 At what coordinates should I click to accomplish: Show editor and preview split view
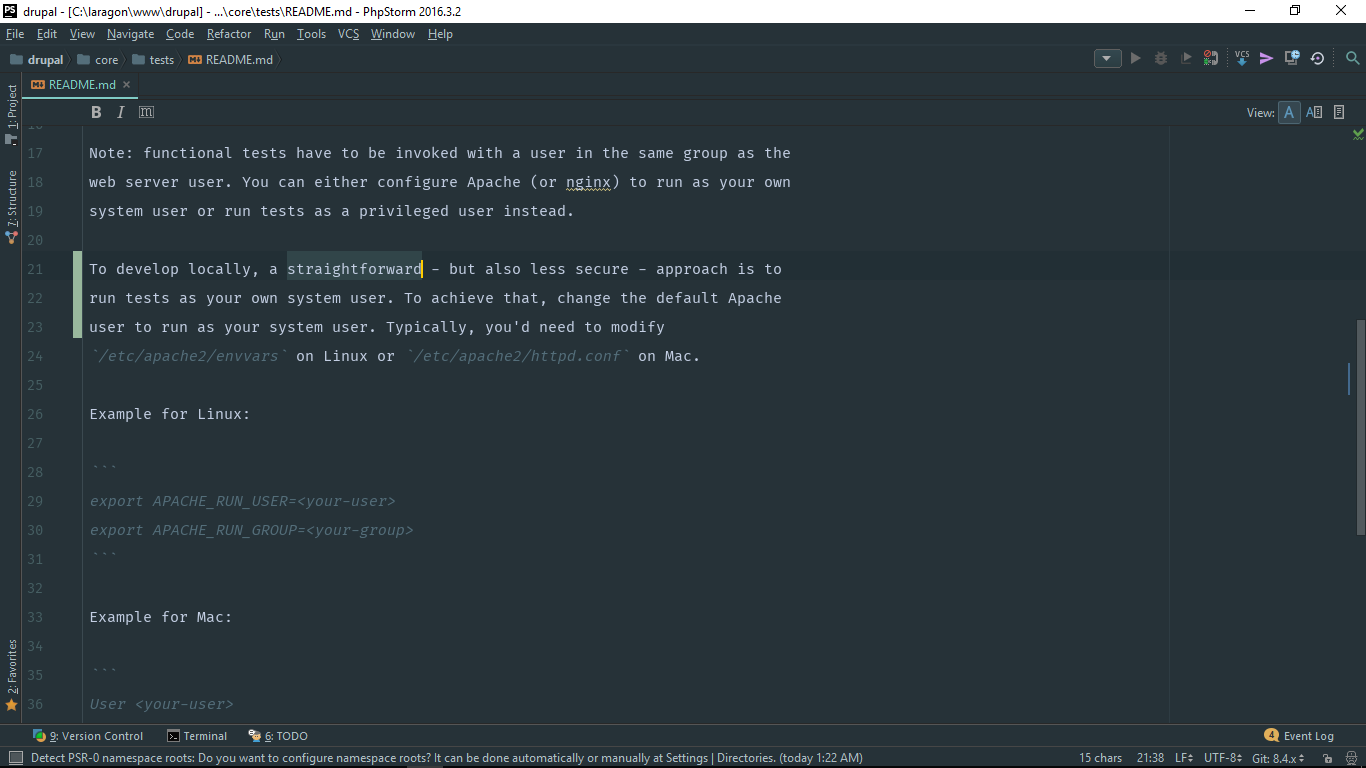tap(1314, 112)
